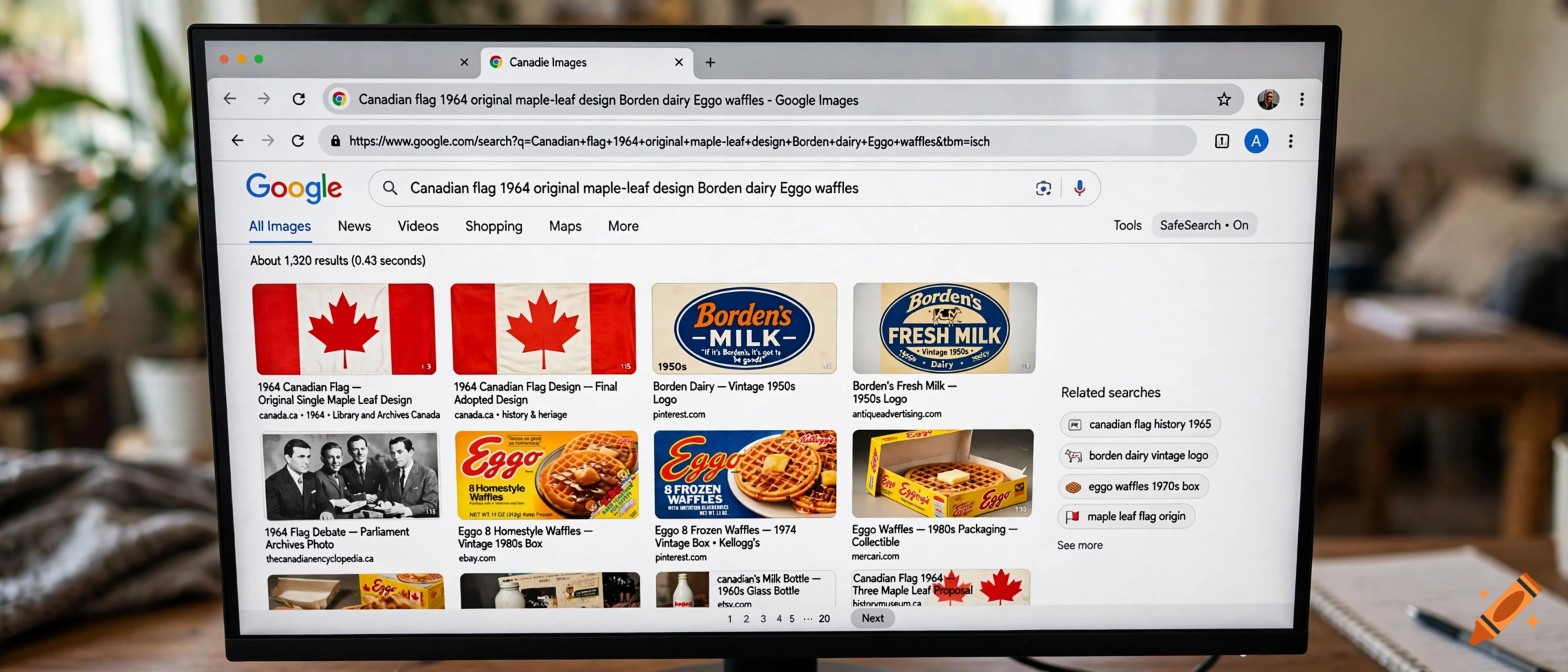Open the three-dot menu beside the 'A' avatar
The height and width of the screenshot is (672, 1568).
coord(1291,141)
